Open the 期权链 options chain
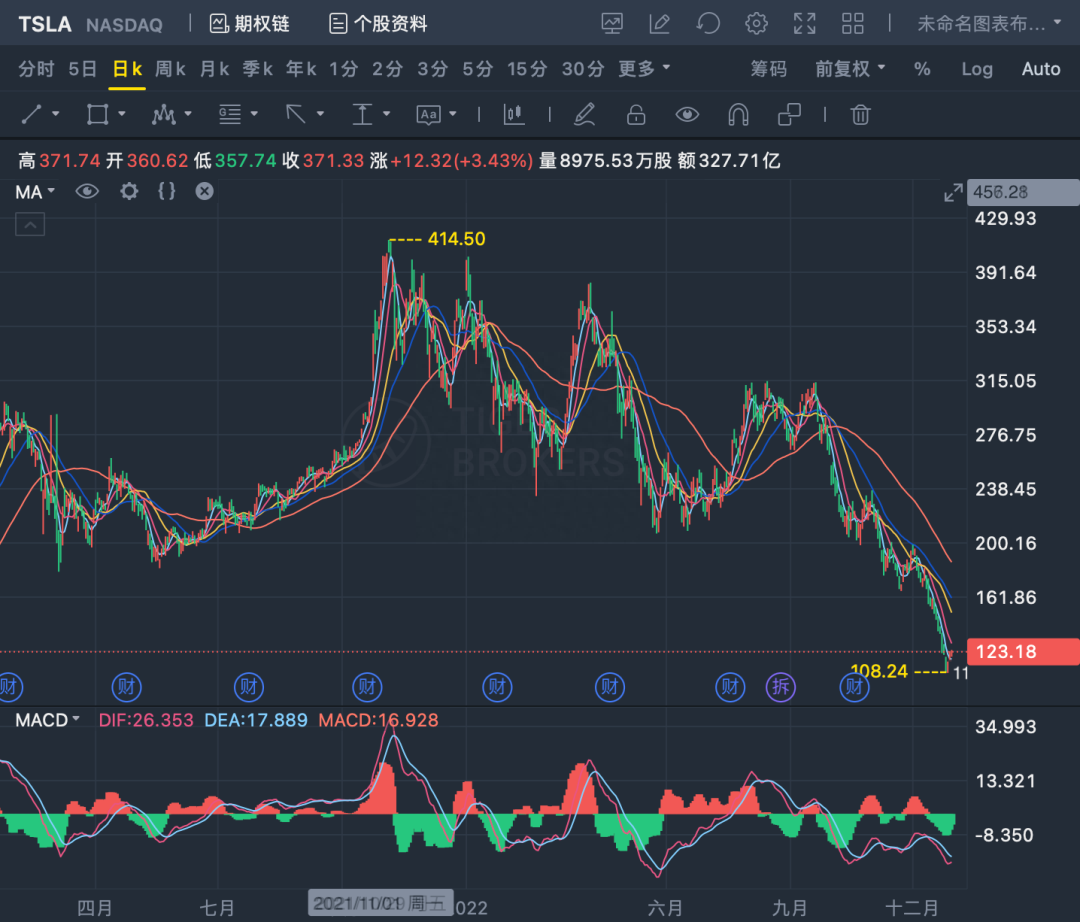This screenshot has width=1080, height=922. pyautogui.click(x=249, y=24)
